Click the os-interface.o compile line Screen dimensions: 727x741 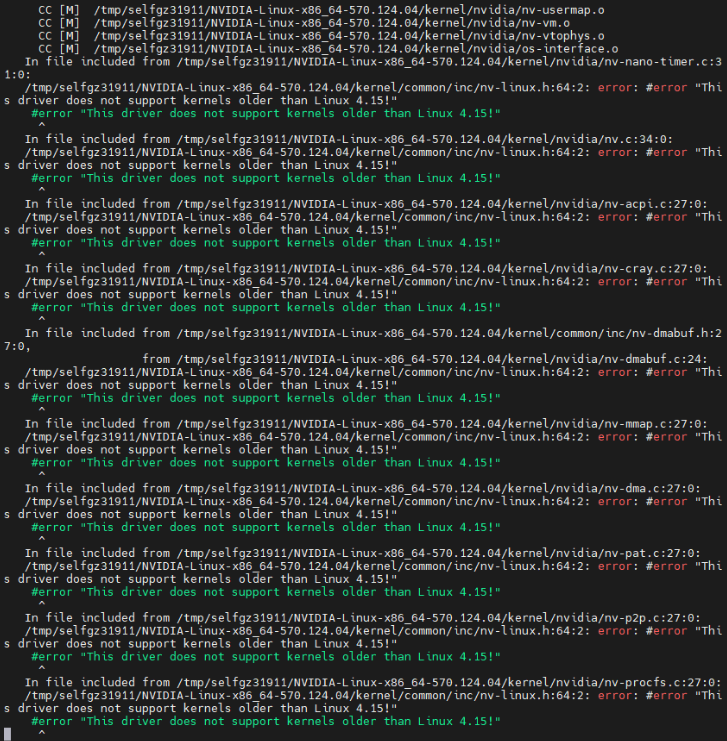[x=328, y=49]
